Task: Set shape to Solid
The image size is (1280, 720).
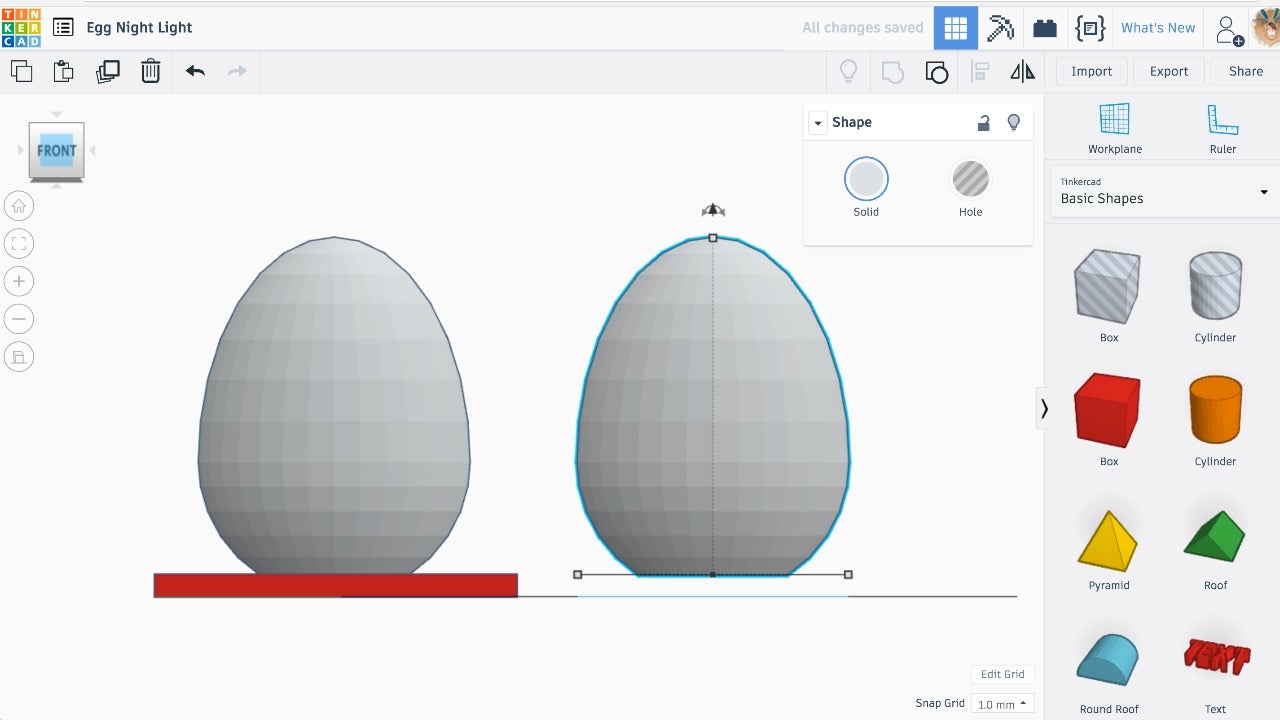Action: 866,180
